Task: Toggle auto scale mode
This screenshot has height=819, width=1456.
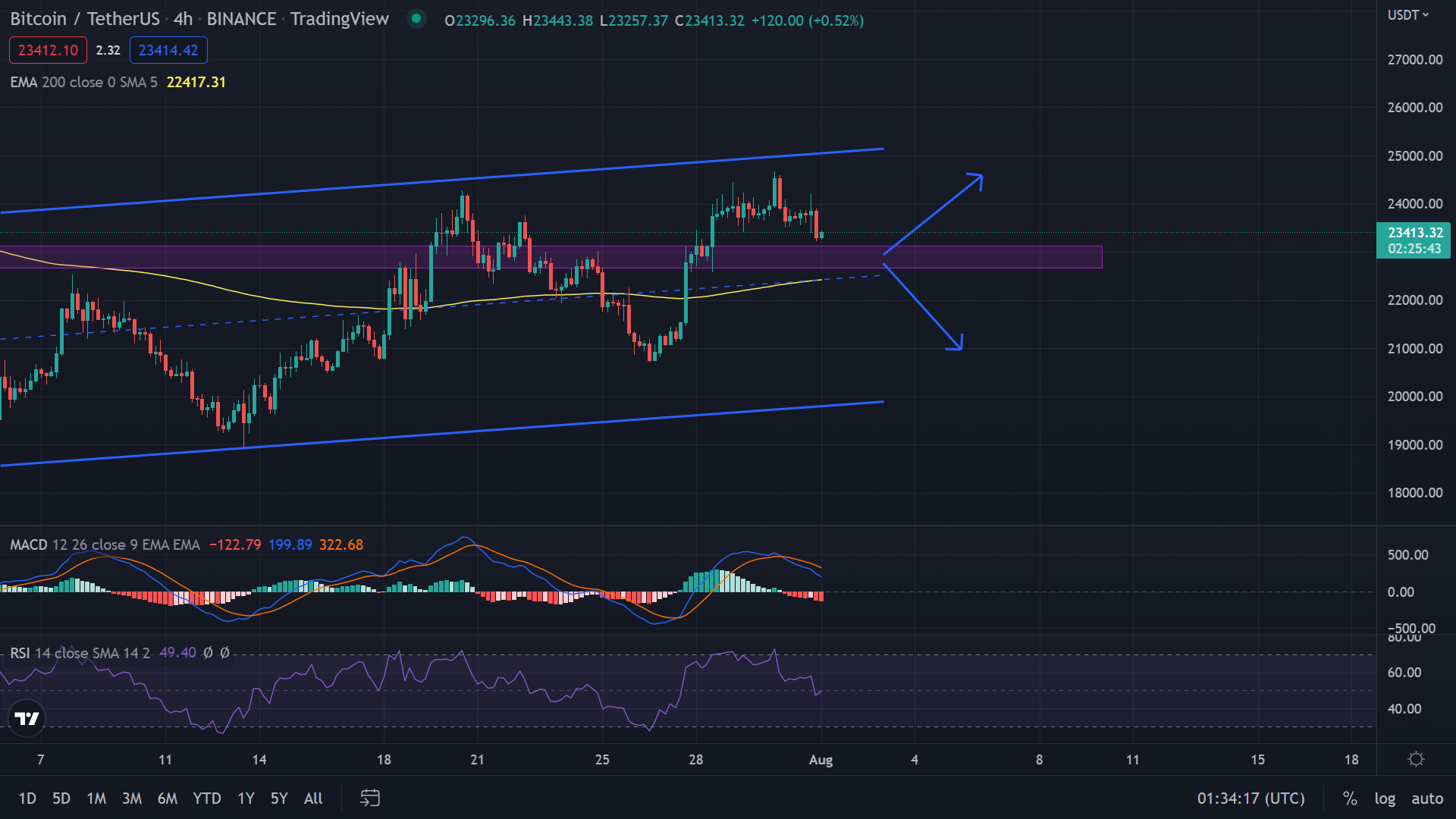Action: pos(1427,798)
